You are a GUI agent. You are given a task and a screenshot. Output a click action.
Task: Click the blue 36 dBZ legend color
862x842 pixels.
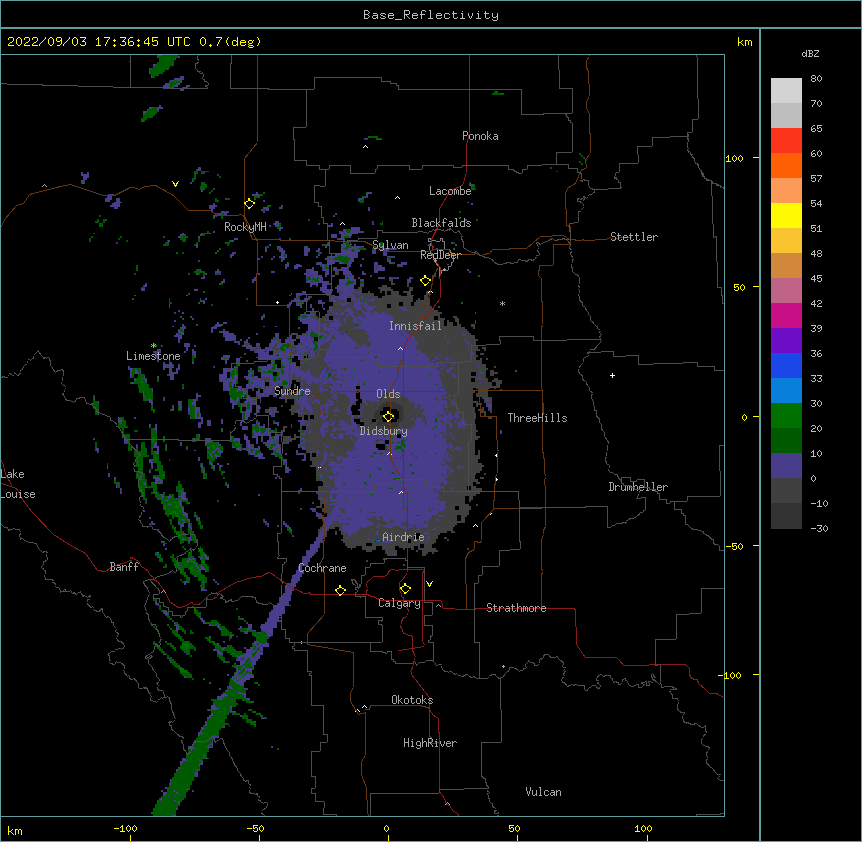pyautogui.click(x=786, y=365)
